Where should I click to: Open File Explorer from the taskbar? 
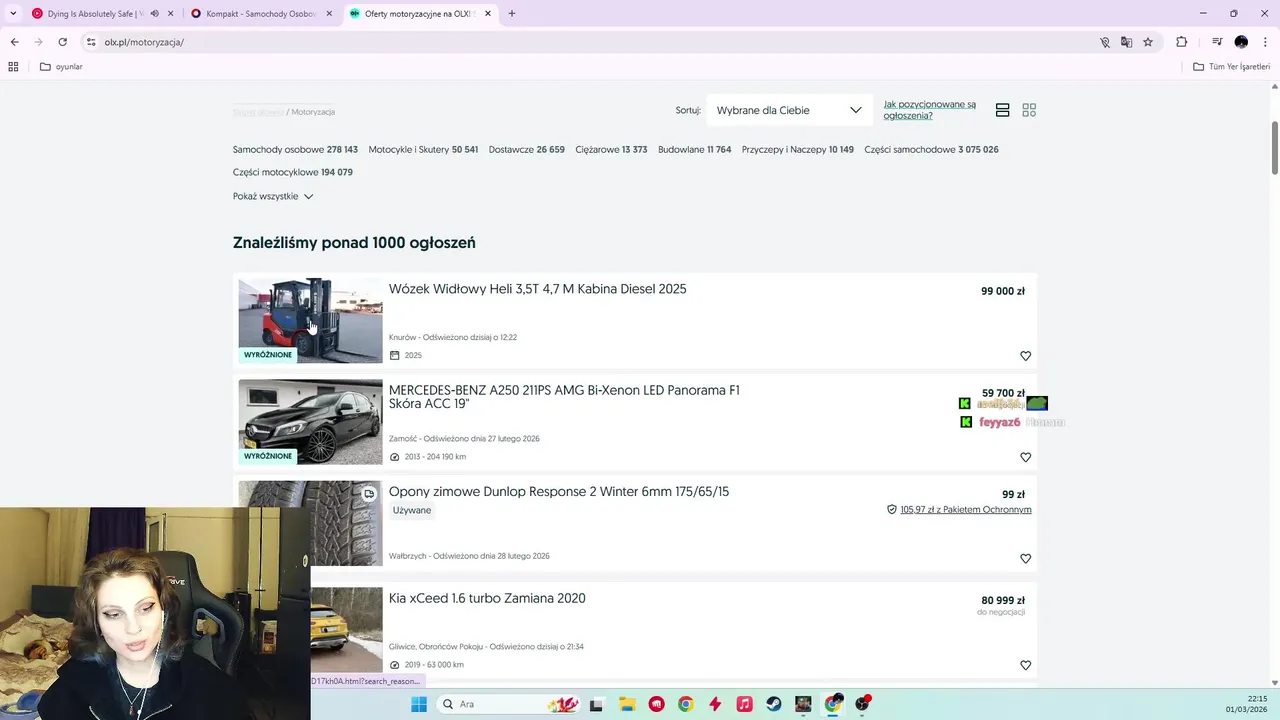tap(626, 704)
